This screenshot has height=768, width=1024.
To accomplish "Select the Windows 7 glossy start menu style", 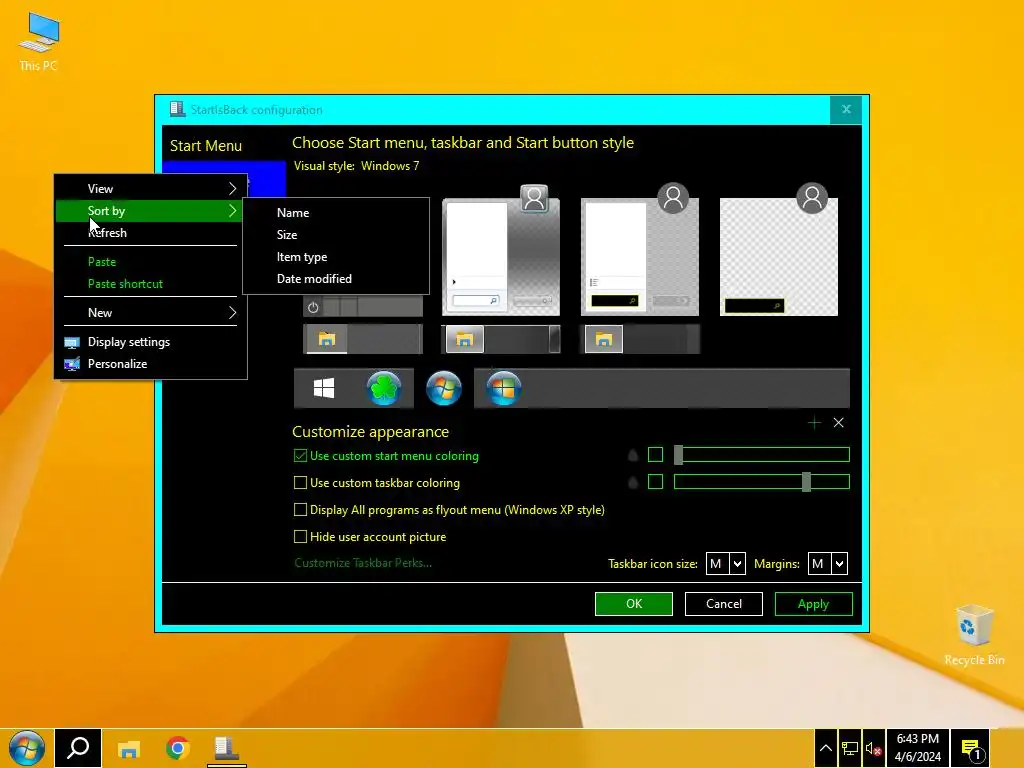I will click(x=501, y=257).
